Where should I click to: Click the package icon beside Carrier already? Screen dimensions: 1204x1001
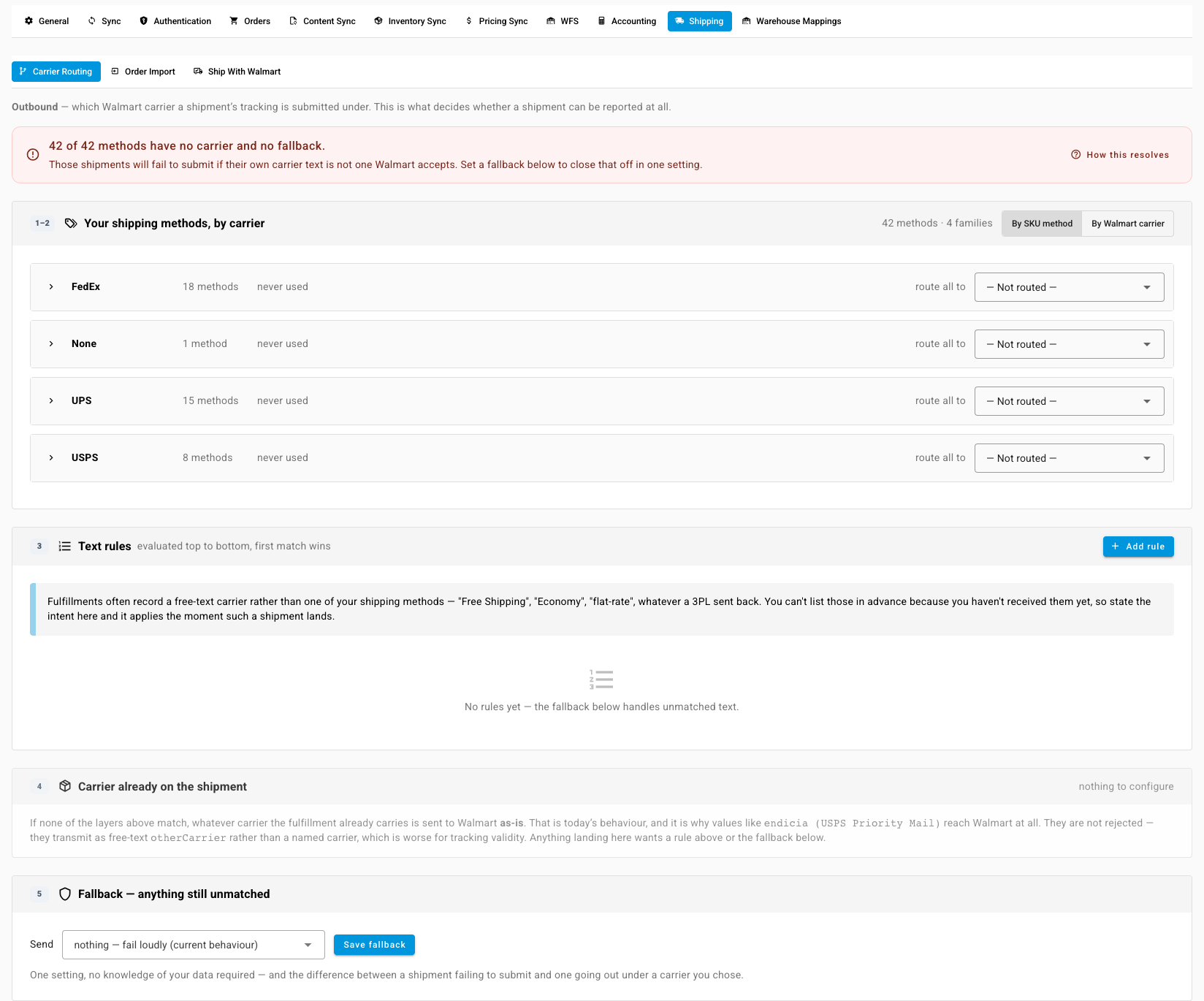pyautogui.click(x=65, y=786)
